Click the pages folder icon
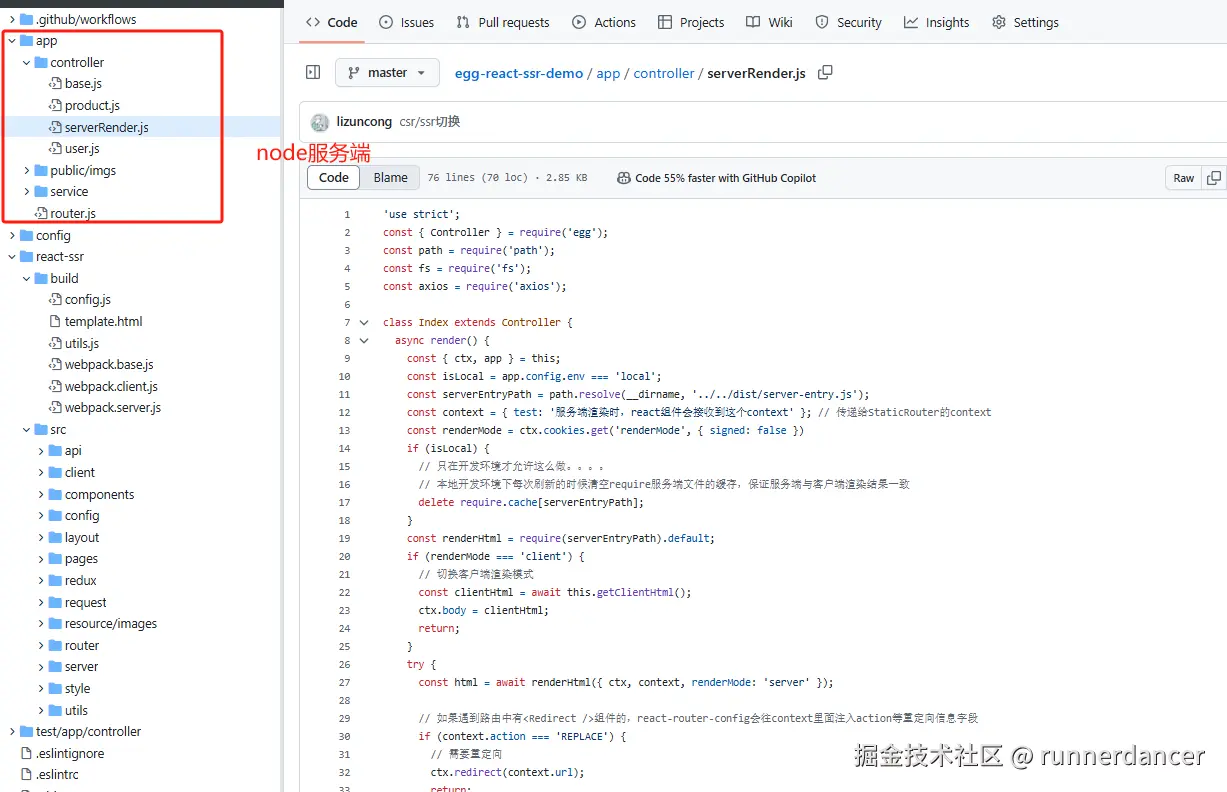Screen dimensions: 1227x792 coord(55,559)
